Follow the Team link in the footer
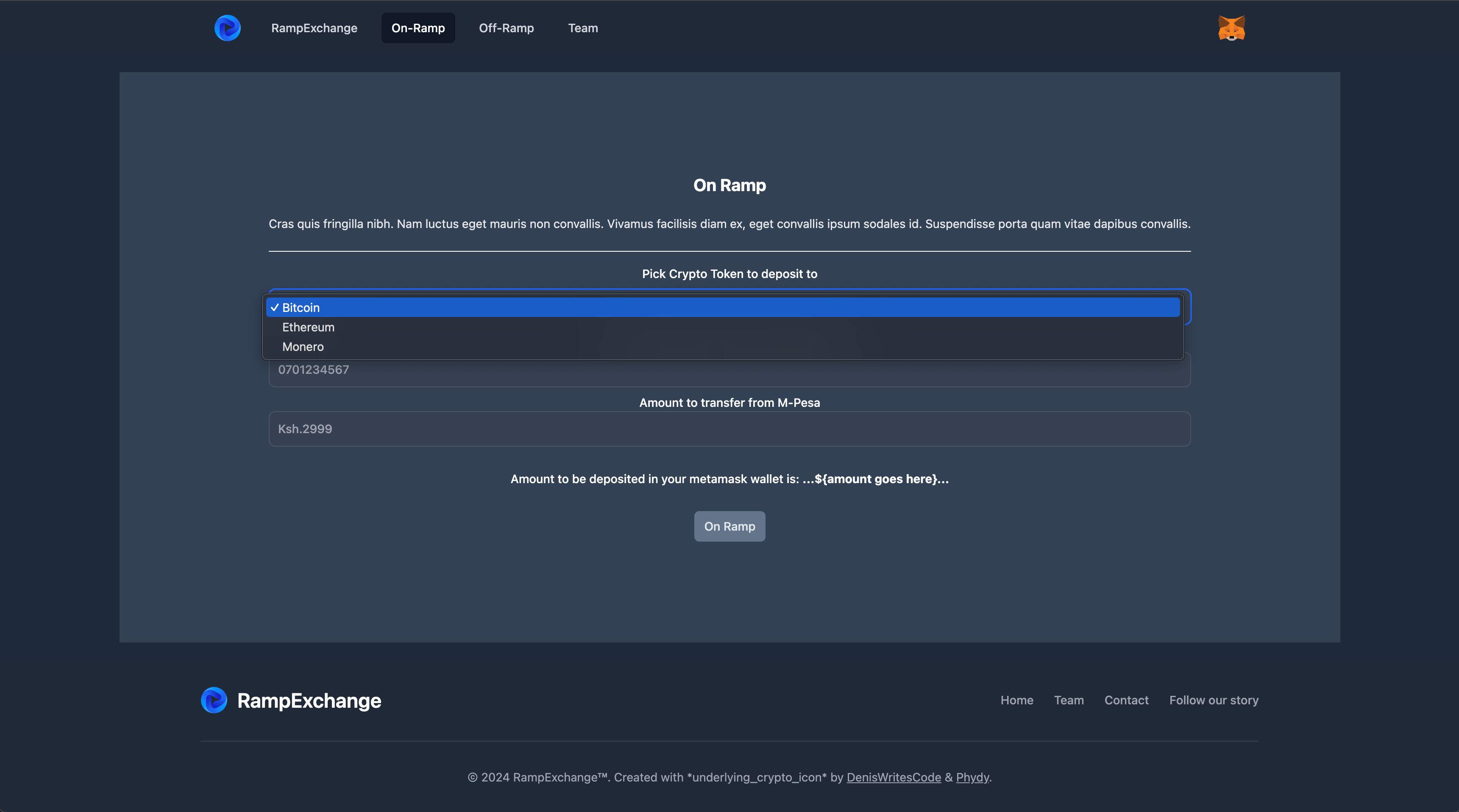 (1069, 701)
